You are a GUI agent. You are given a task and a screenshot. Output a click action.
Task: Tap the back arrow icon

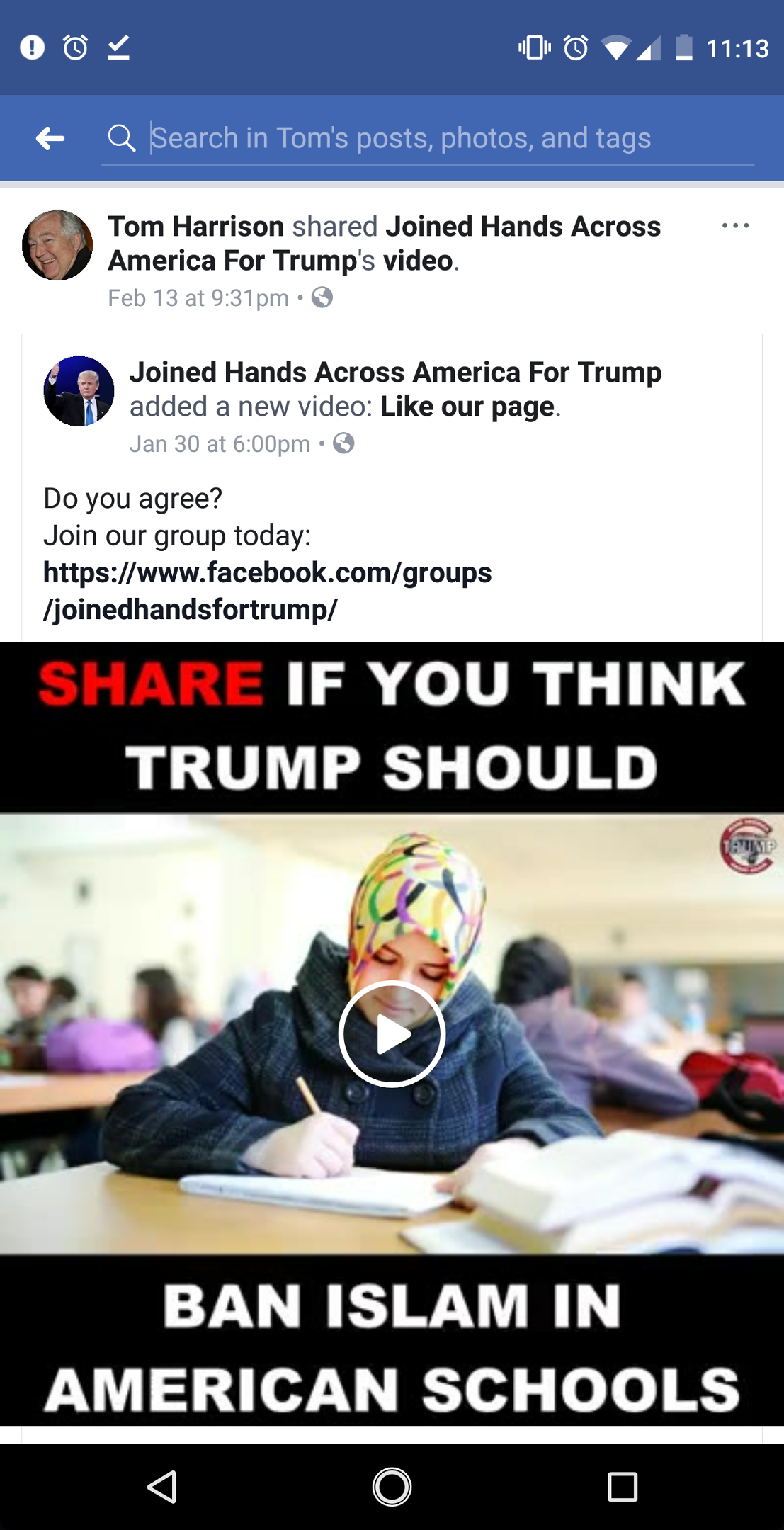point(50,138)
